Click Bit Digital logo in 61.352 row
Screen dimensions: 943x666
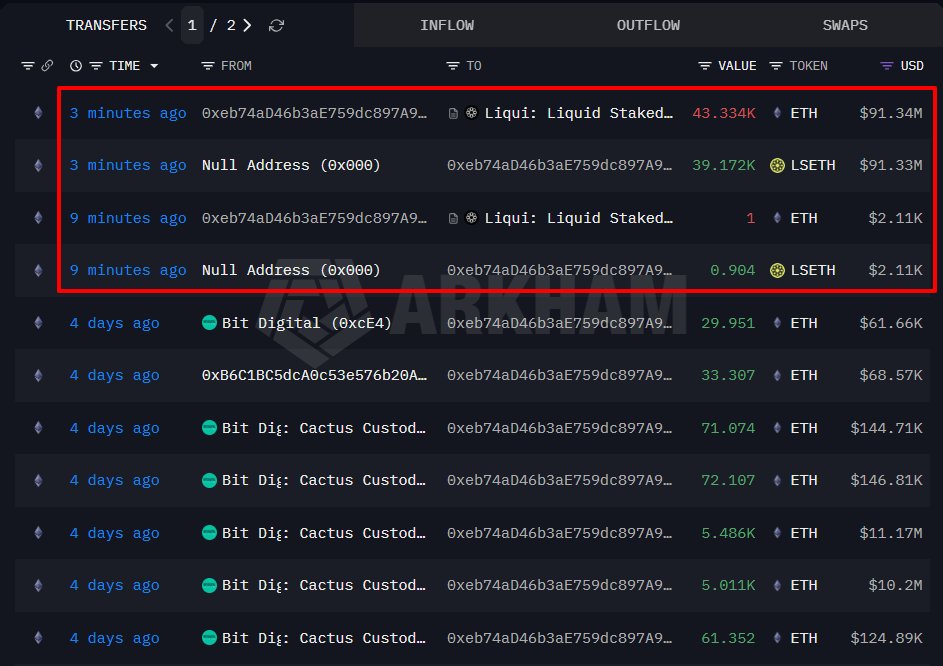209,637
